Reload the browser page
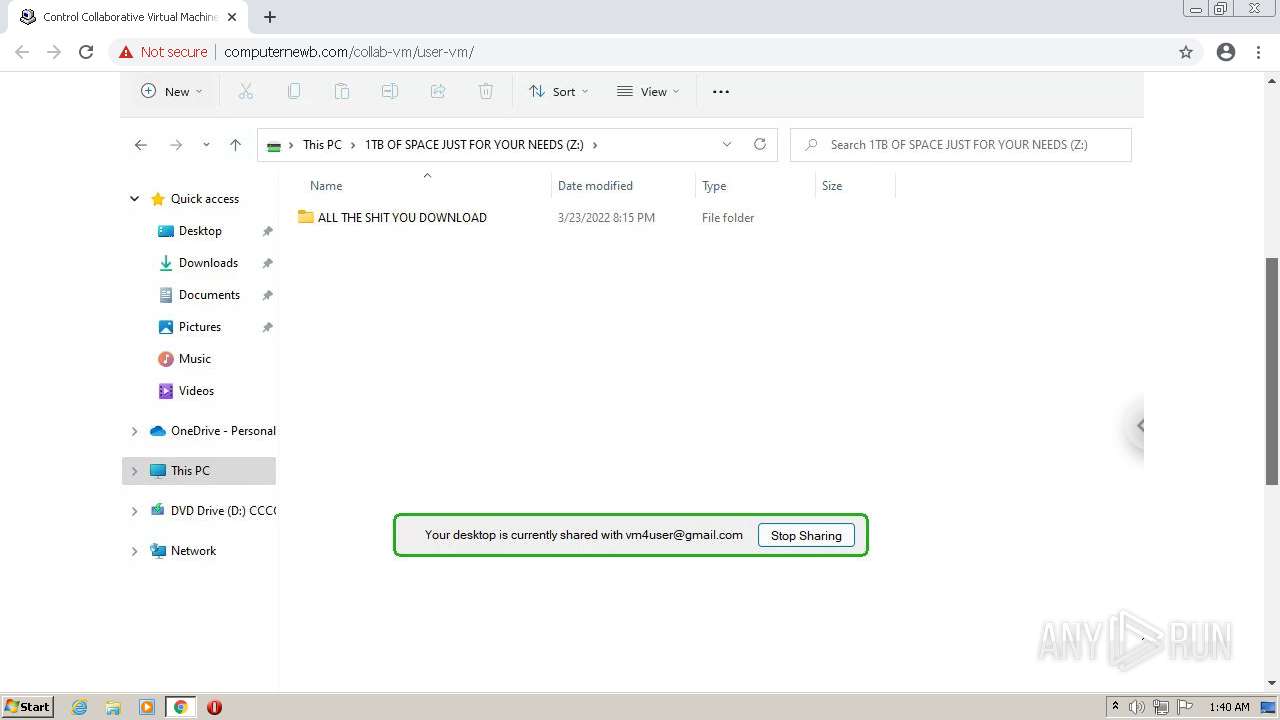 86,52
